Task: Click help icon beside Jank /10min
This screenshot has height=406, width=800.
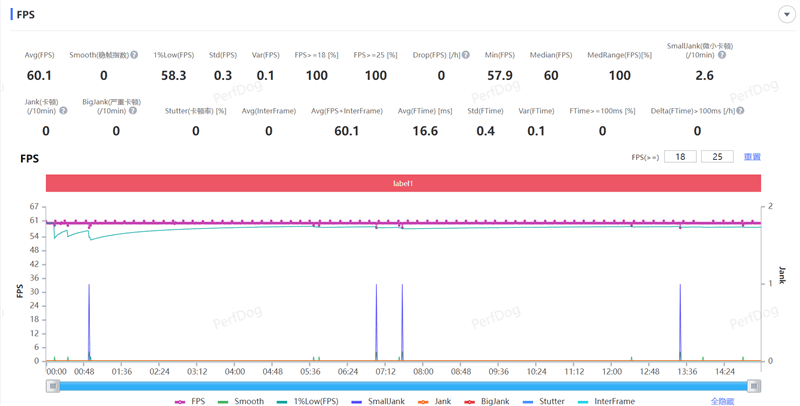Action: pos(63,111)
